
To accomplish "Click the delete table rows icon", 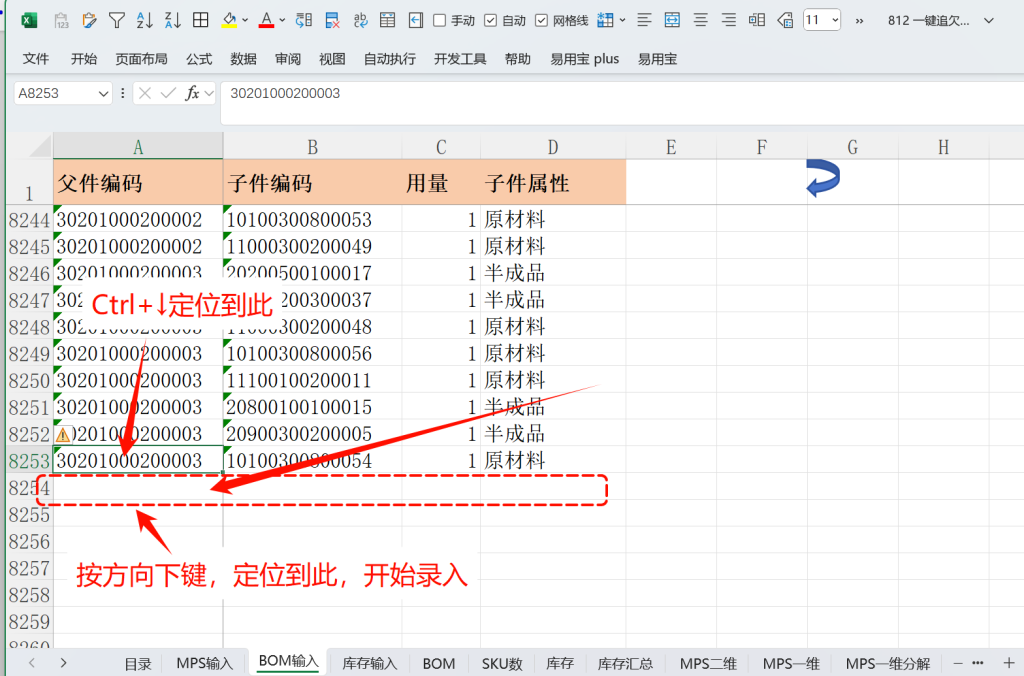I will [x=332, y=21].
